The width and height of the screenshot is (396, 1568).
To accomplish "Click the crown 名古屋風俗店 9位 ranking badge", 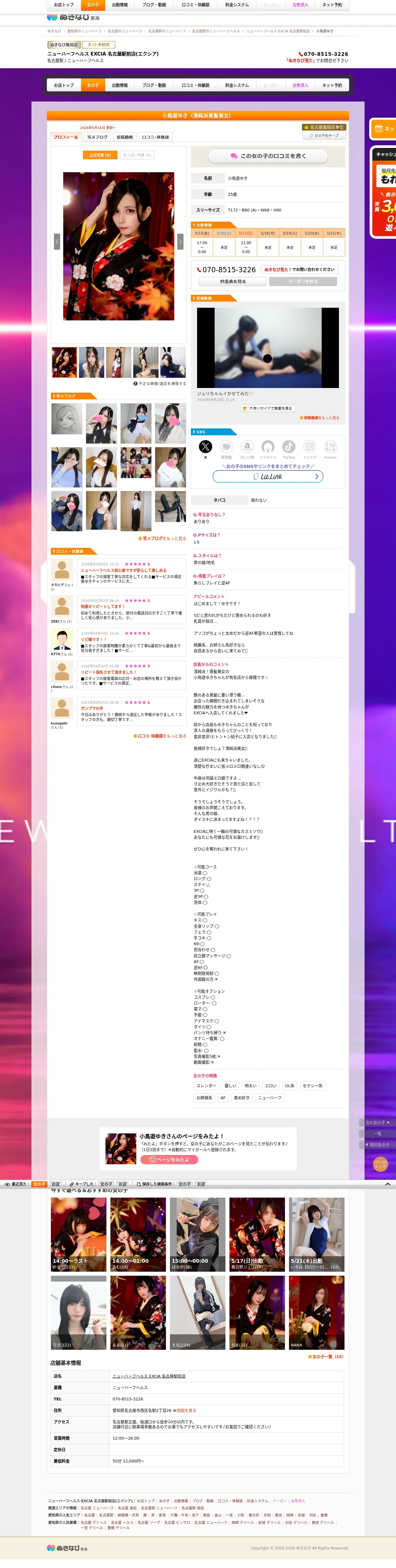I will click(324, 127).
